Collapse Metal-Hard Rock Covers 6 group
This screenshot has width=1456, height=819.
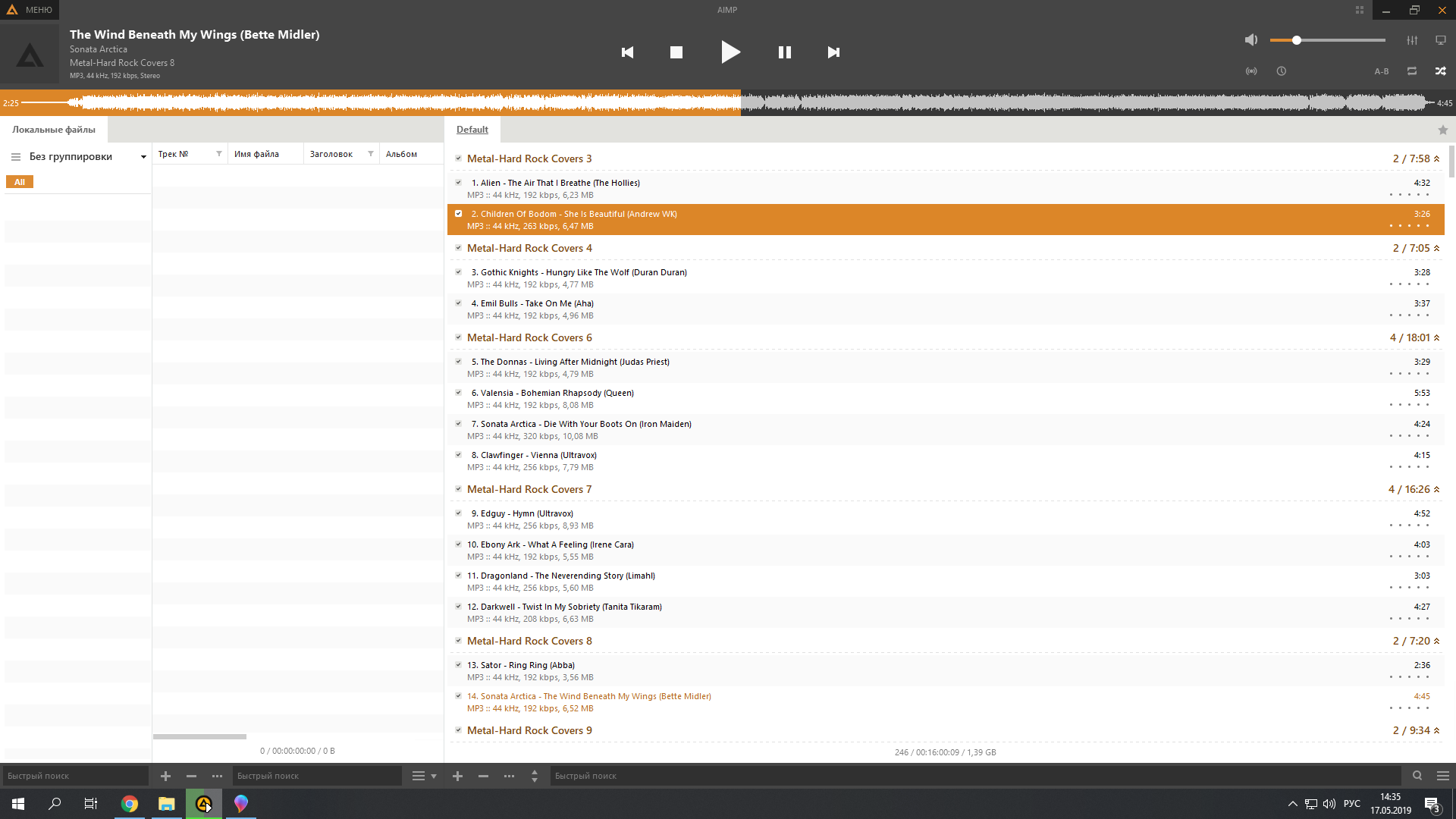pyautogui.click(x=1436, y=337)
